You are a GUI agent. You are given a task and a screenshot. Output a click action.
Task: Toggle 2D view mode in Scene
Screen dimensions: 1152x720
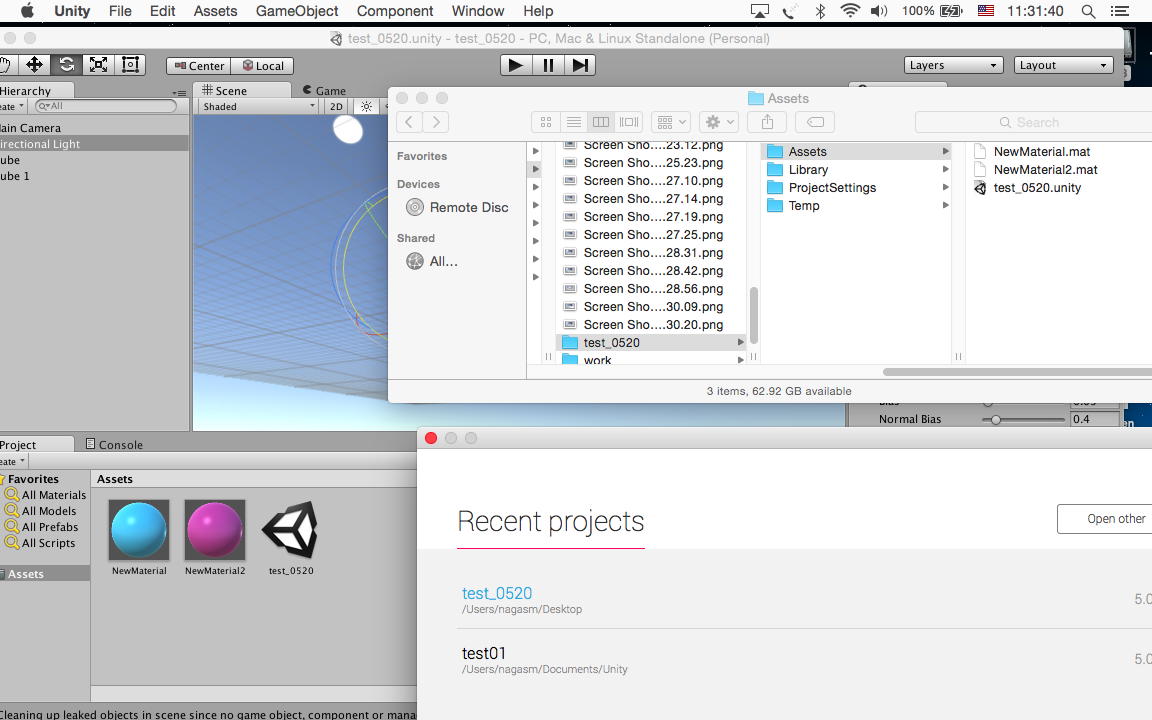click(x=336, y=107)
